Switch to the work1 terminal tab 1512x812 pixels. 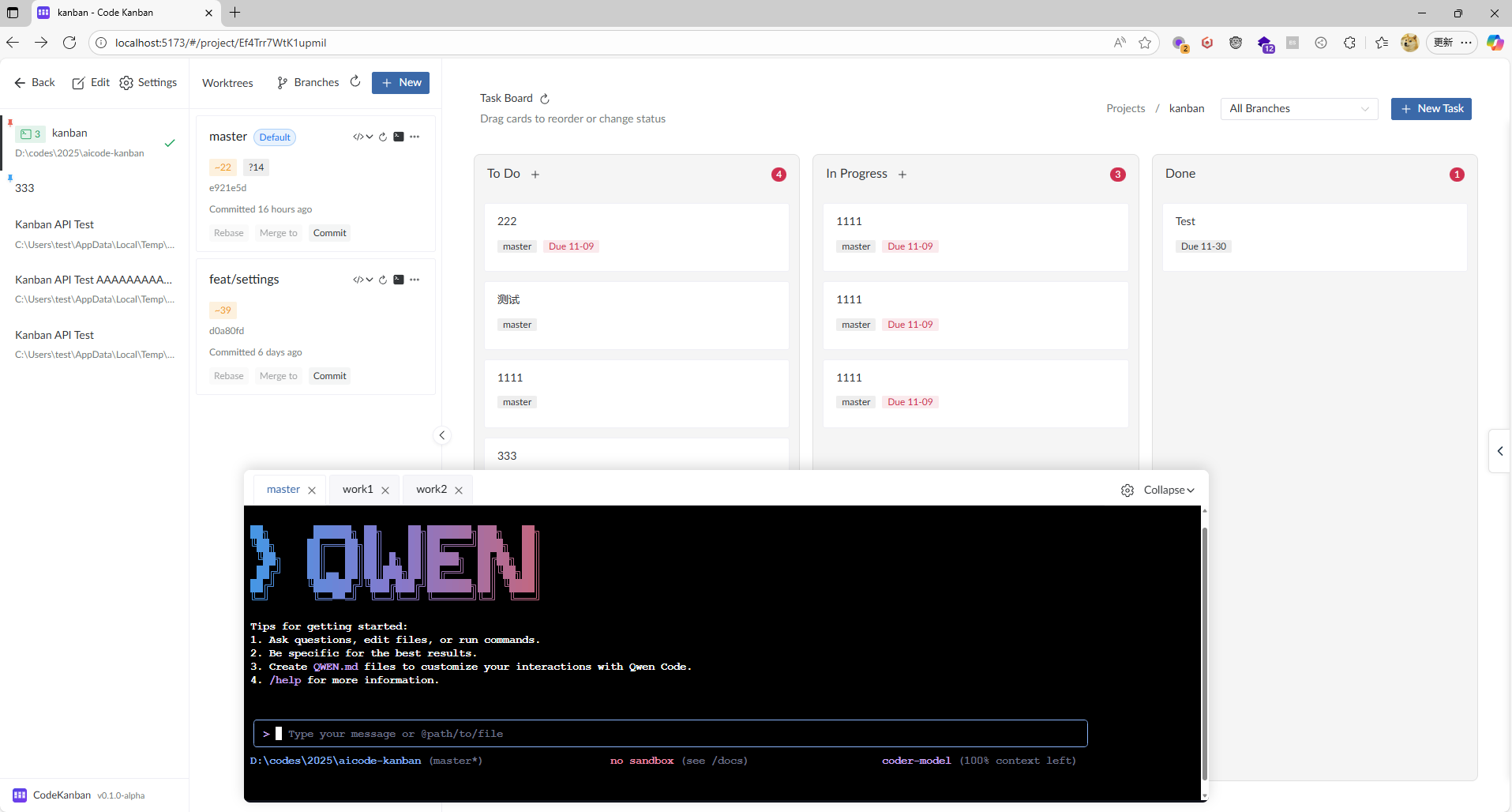358,490
